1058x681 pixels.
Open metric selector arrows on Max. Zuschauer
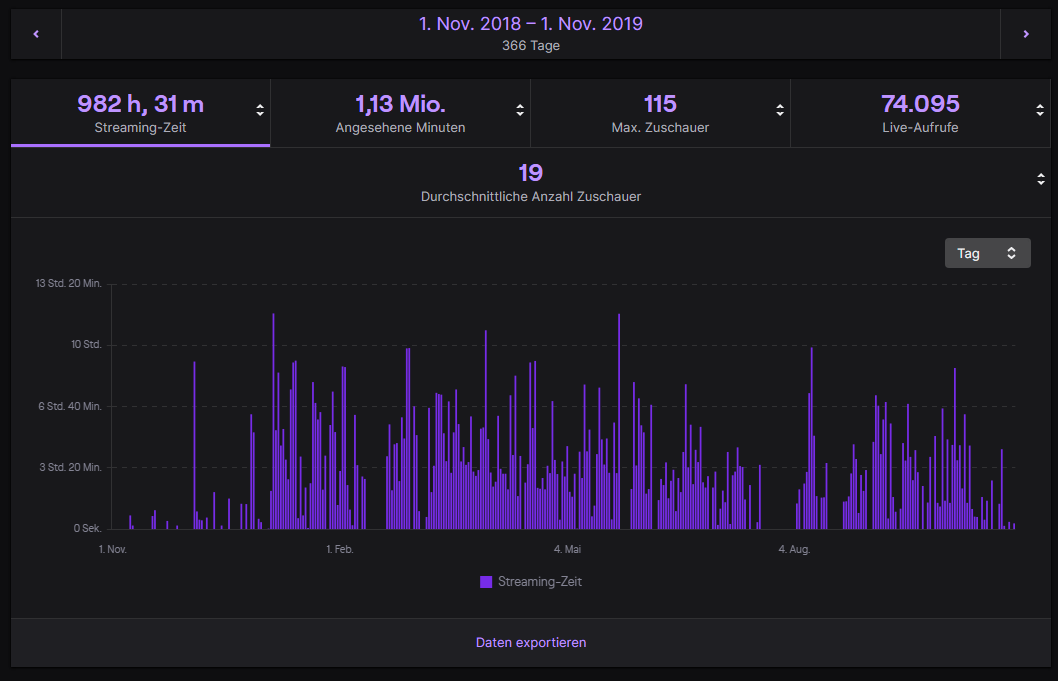[x=780, y=111]
